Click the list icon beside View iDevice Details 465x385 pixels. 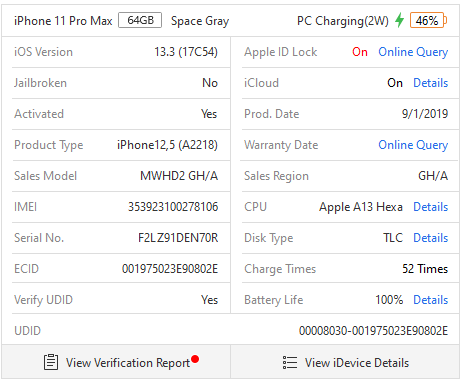[x=290, y=362]
